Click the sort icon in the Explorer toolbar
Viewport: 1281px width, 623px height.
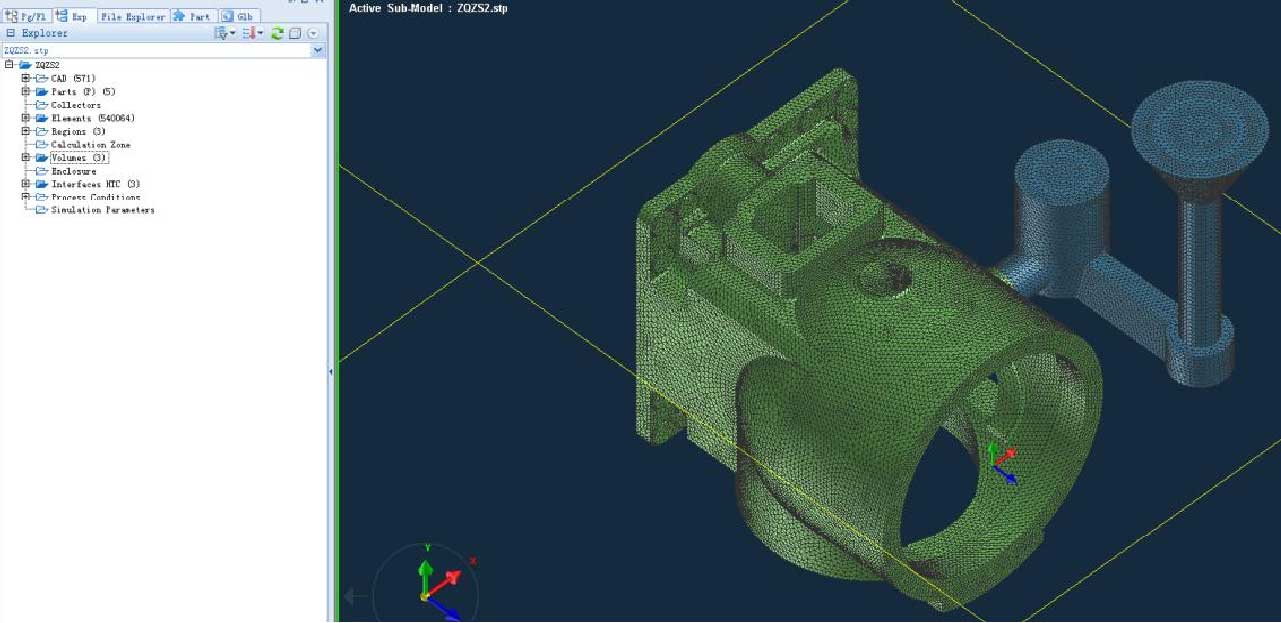coord(248,33)
